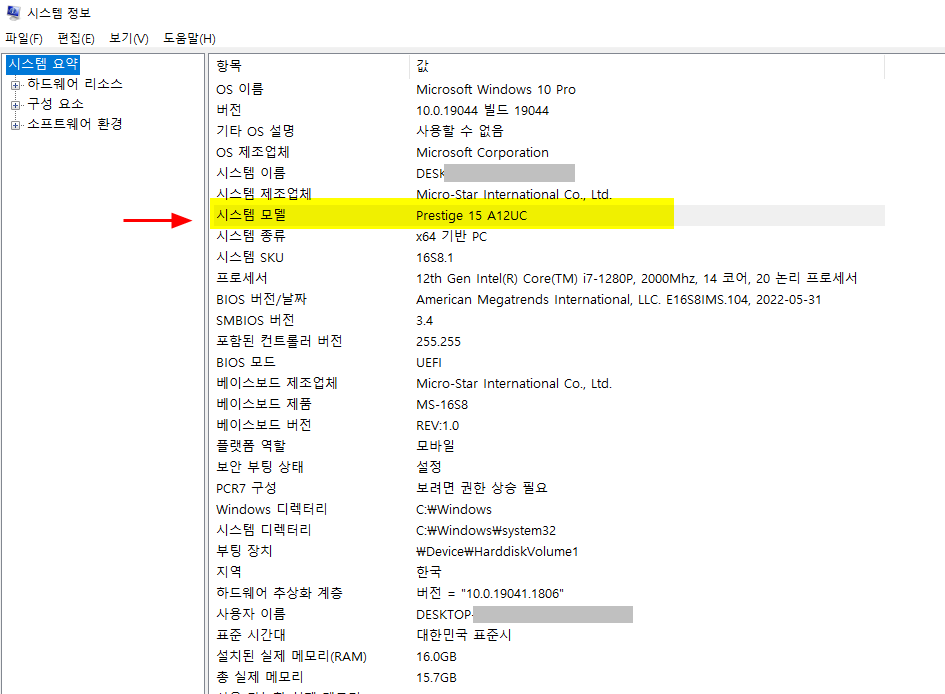Expand the 구성 요소 tree node
This screenshot has height=694, width=945.
coord(18,103)
